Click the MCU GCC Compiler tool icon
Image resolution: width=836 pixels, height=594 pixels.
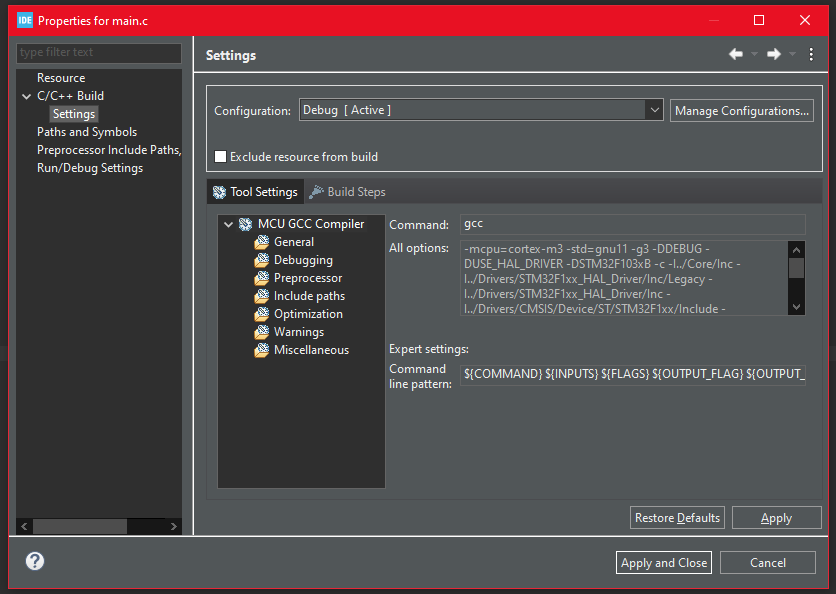click(245, 224)
